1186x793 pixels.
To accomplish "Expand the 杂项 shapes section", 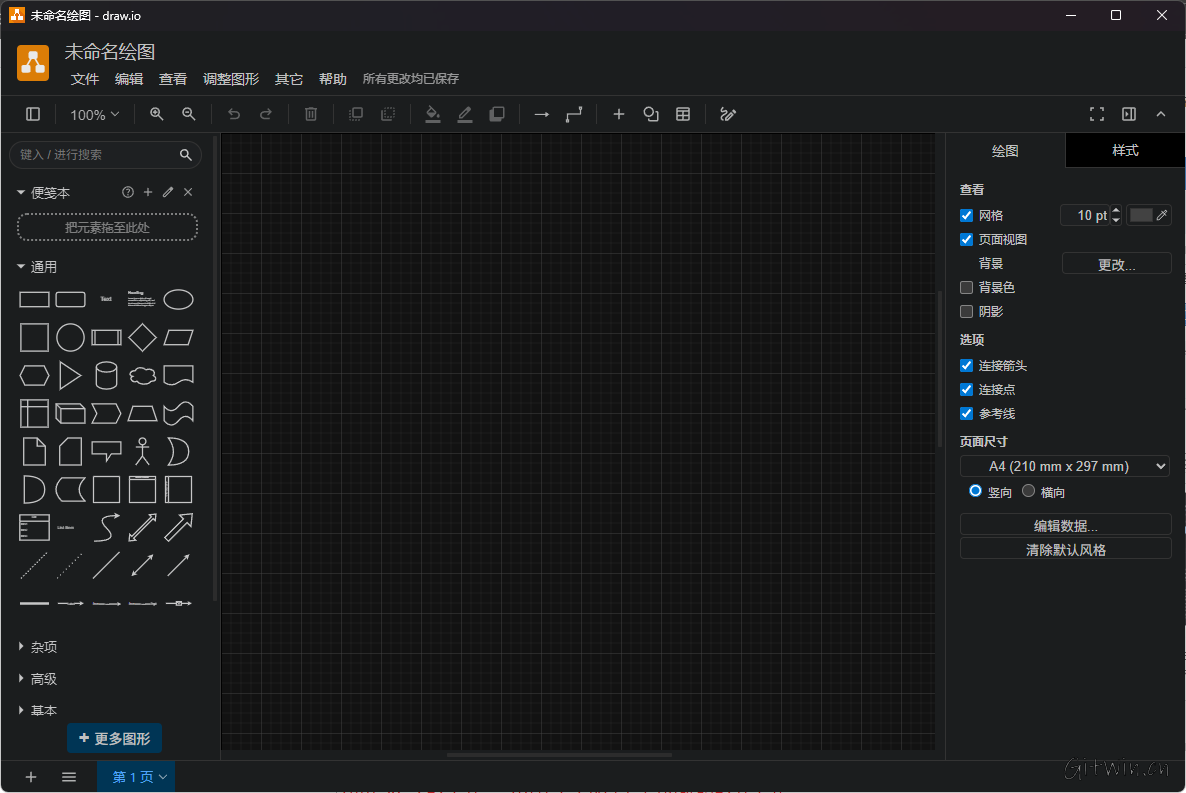I will (x=37, y=647).
